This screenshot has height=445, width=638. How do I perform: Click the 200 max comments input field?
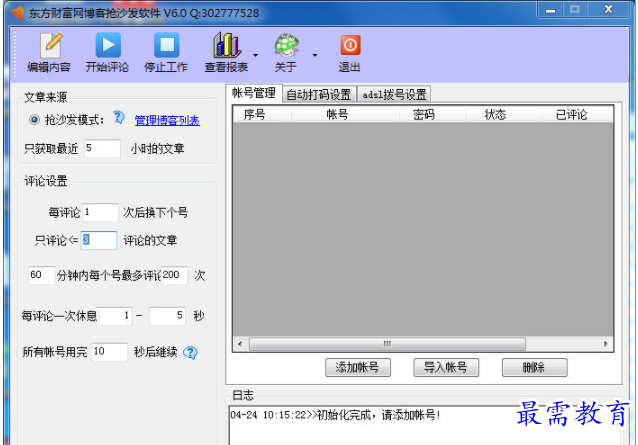174,275
